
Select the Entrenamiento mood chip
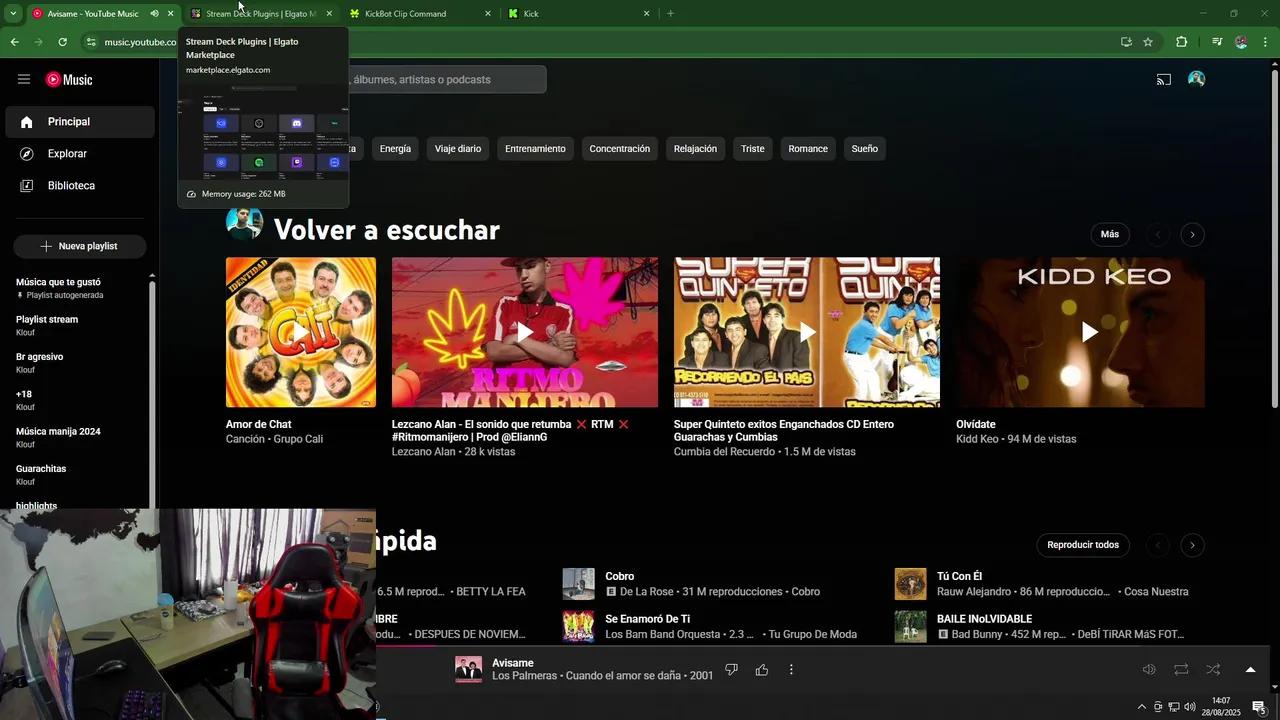pyautogui.click(x=535, y=149)
